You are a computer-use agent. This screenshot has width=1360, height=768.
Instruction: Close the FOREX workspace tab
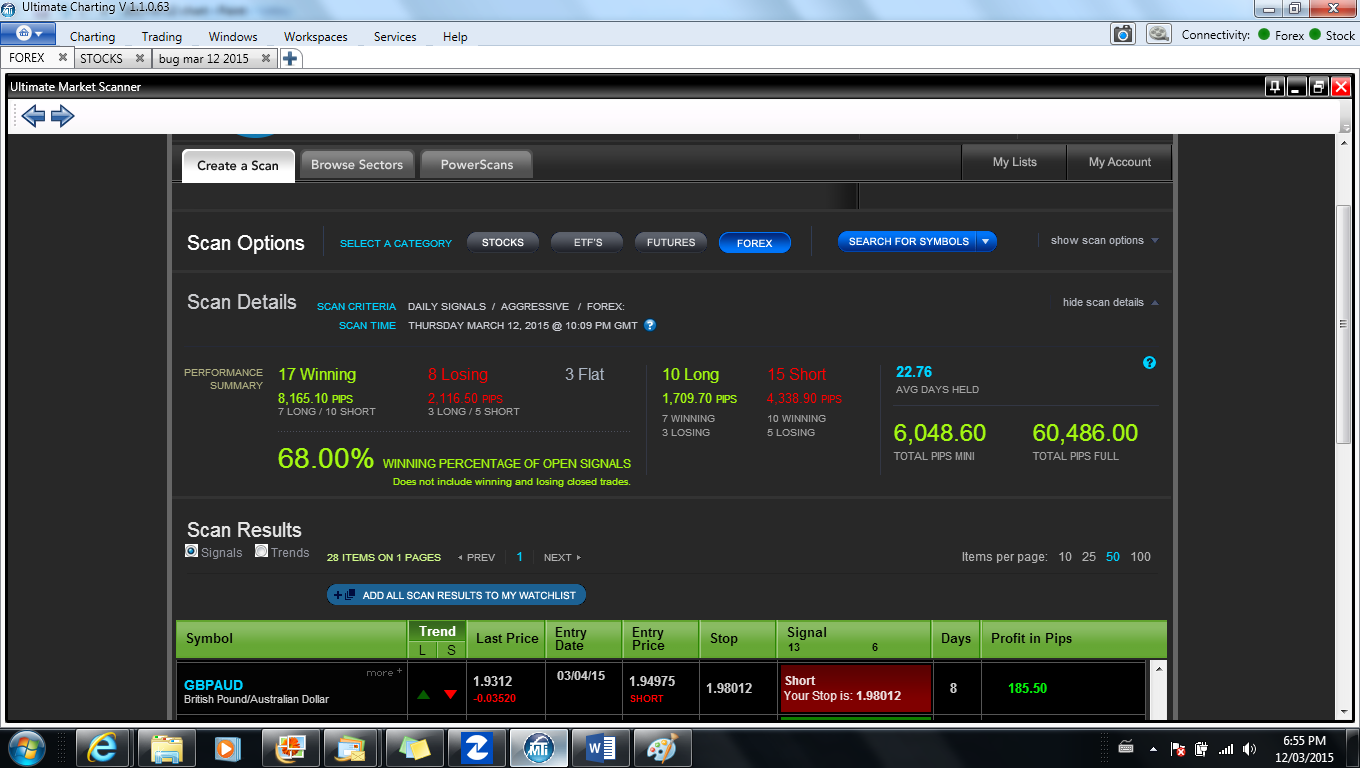click(x=63, y=58)
